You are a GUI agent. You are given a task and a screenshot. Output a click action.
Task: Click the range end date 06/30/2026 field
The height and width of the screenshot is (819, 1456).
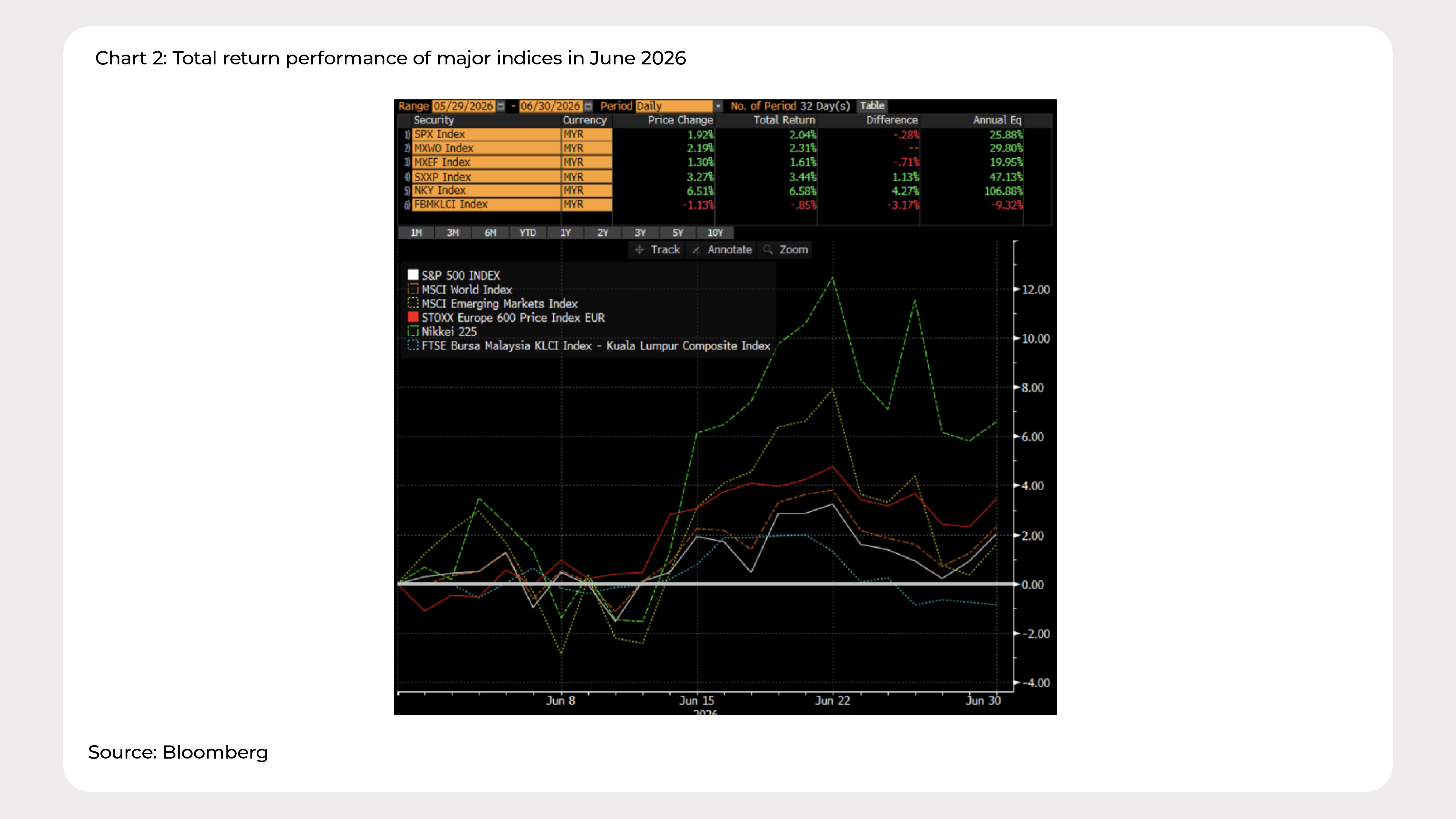550,106
